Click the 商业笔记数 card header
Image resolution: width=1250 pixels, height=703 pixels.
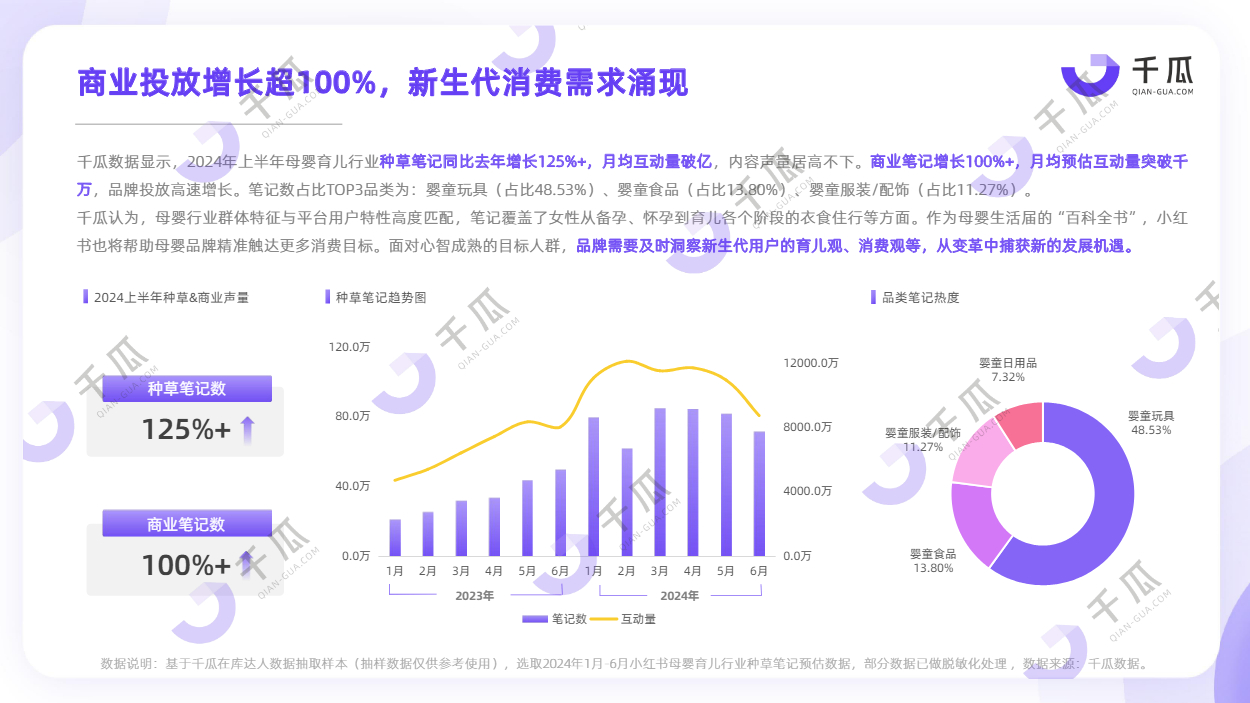pos(186,523)
